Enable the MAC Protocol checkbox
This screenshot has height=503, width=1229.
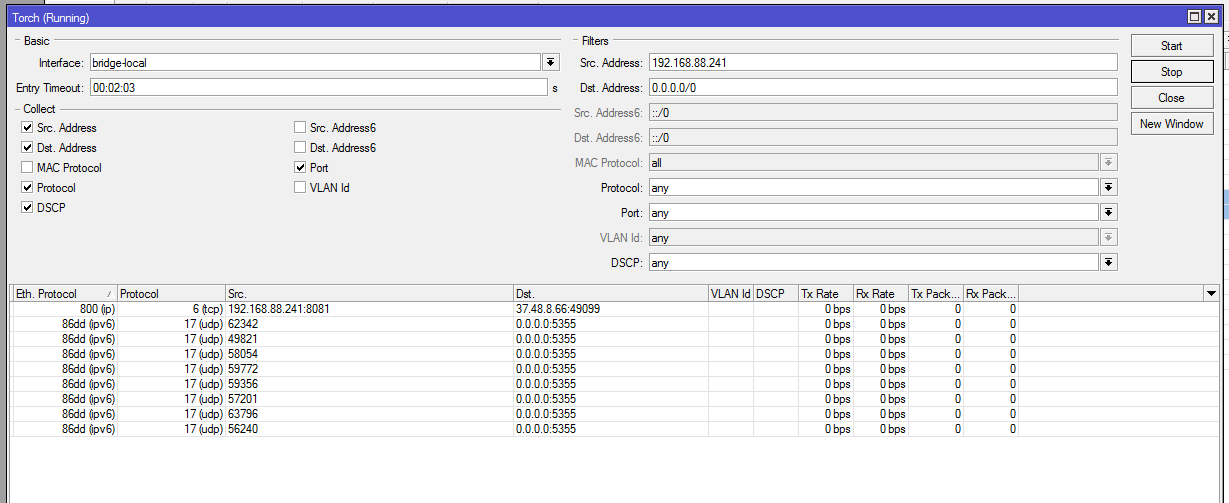point(27,168)
